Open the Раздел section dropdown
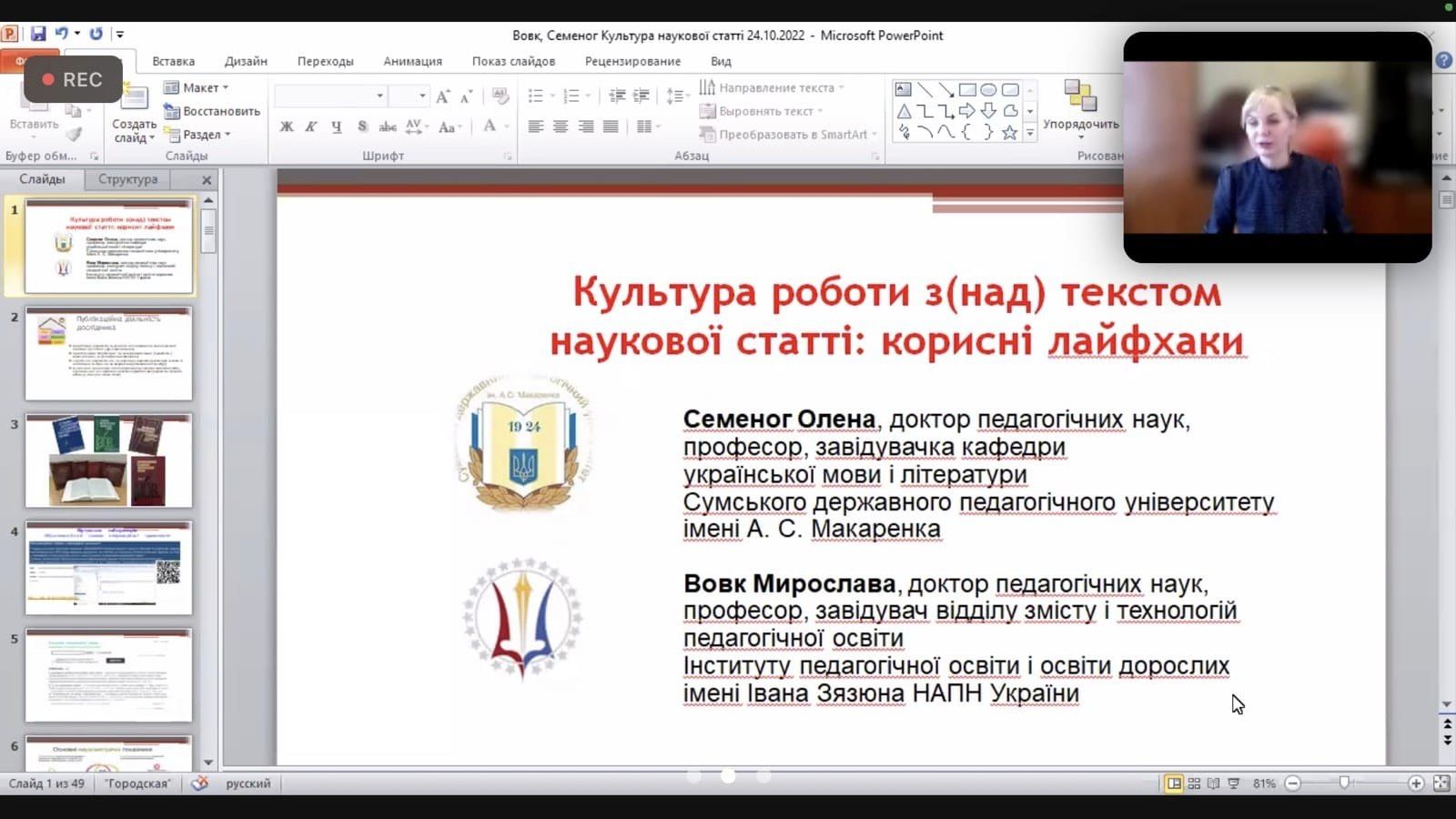 [198, 135]
